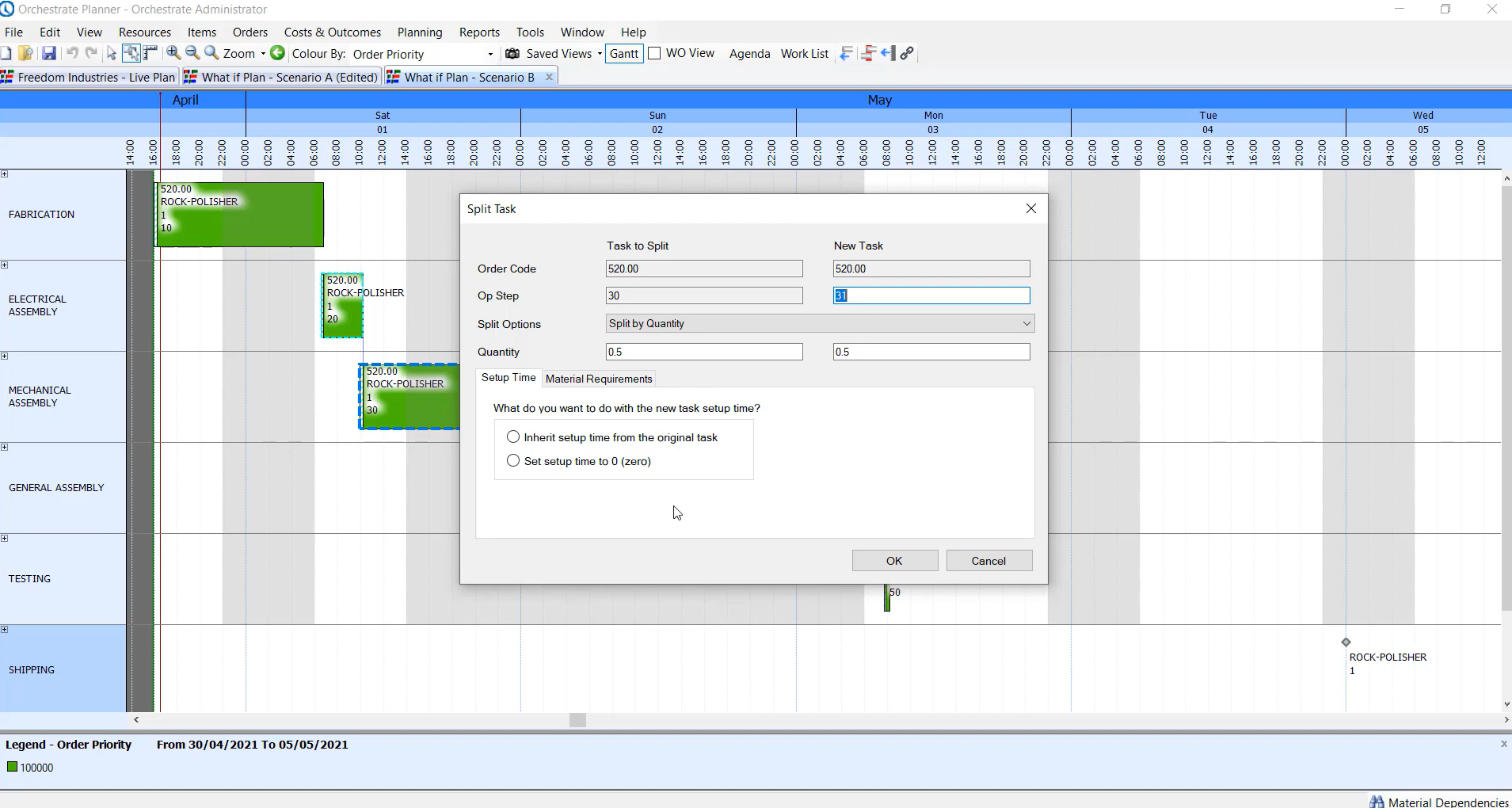
Task: Open Saved Views via the camera icon
Action: 512,53
